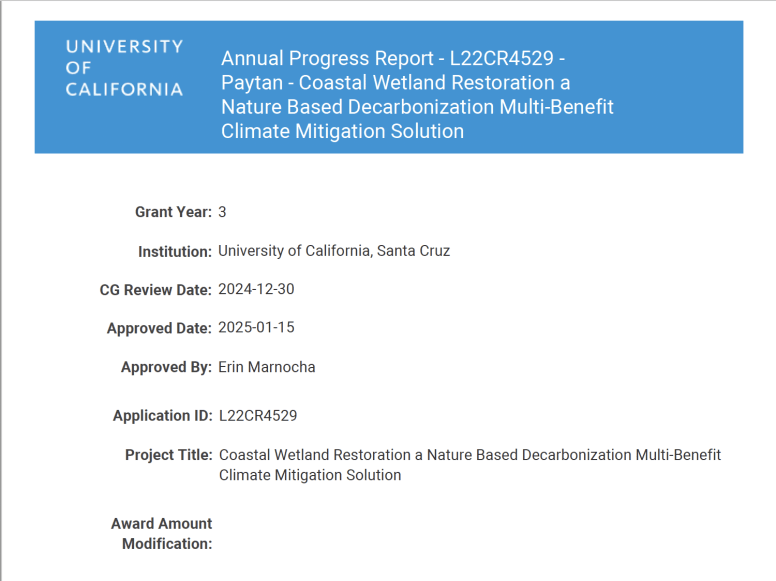
Task: Click the Award Amount Modification label
Action: pos(162,534)
